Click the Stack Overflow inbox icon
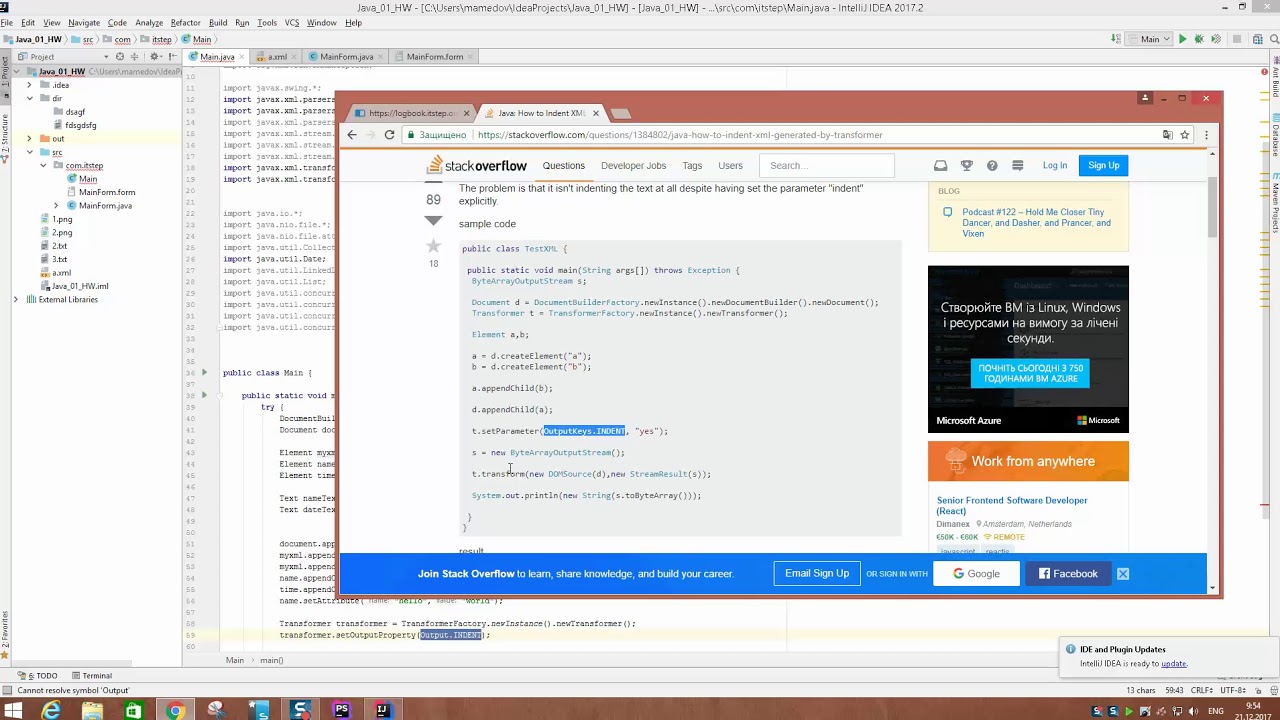The height and width of the screenshot is (720, 1280). point(940,166)
